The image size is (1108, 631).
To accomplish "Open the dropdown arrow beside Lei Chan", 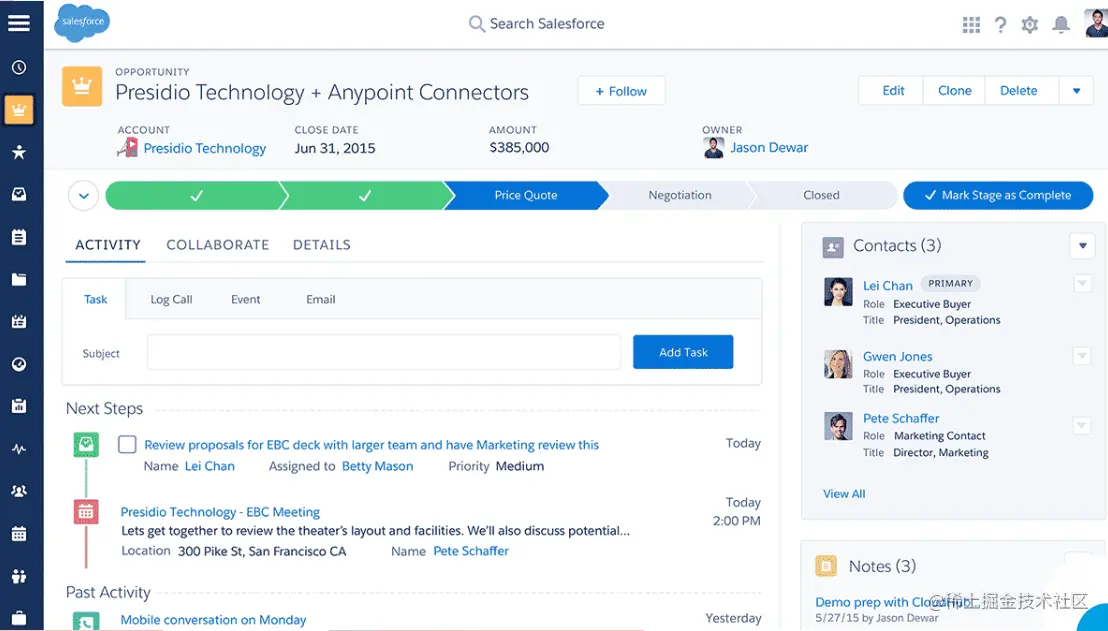I will (x=1082, y=284).
